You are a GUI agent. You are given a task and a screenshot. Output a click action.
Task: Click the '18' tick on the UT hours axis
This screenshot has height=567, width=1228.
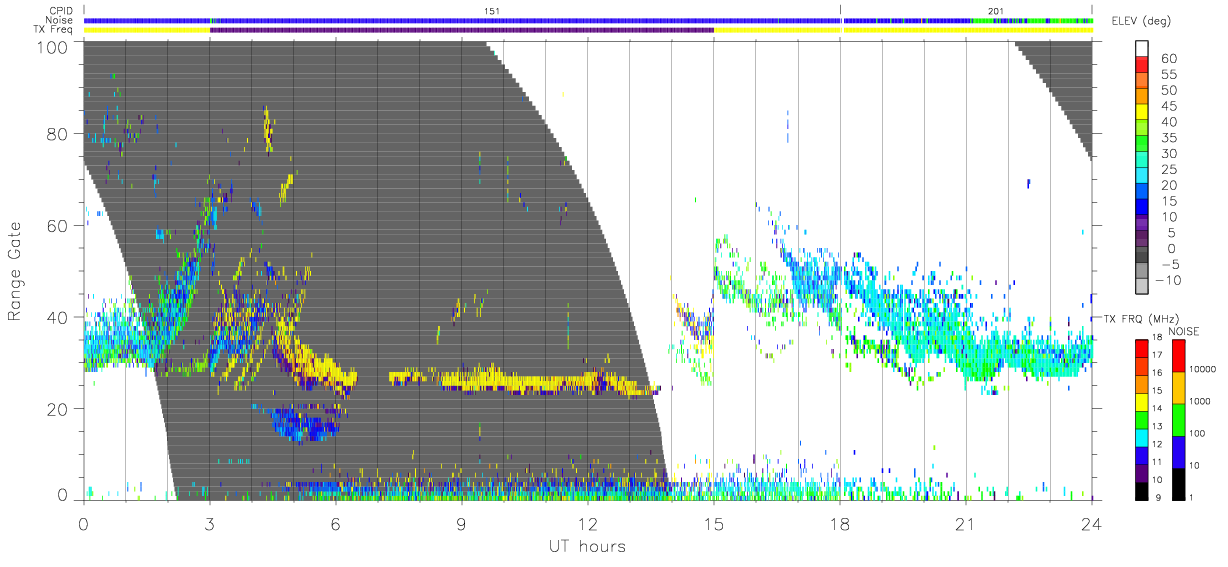coord(839,523)
